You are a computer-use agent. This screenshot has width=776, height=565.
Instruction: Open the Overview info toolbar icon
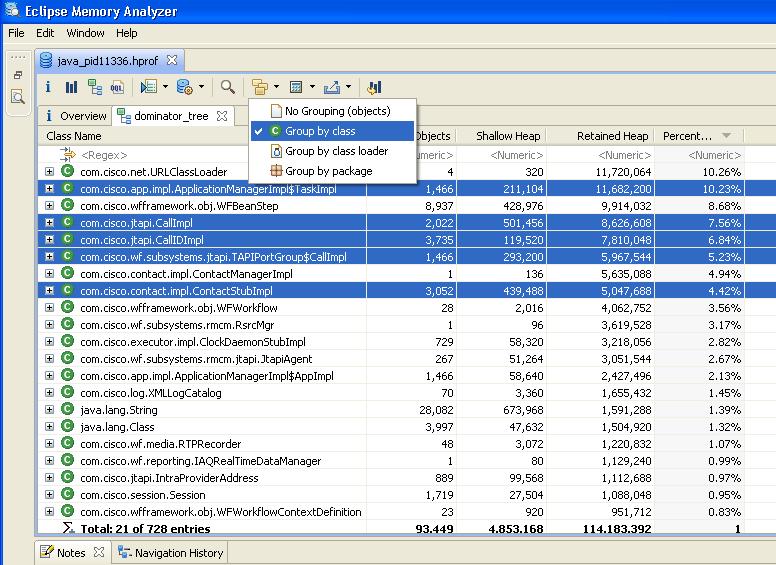click(47, 88)
